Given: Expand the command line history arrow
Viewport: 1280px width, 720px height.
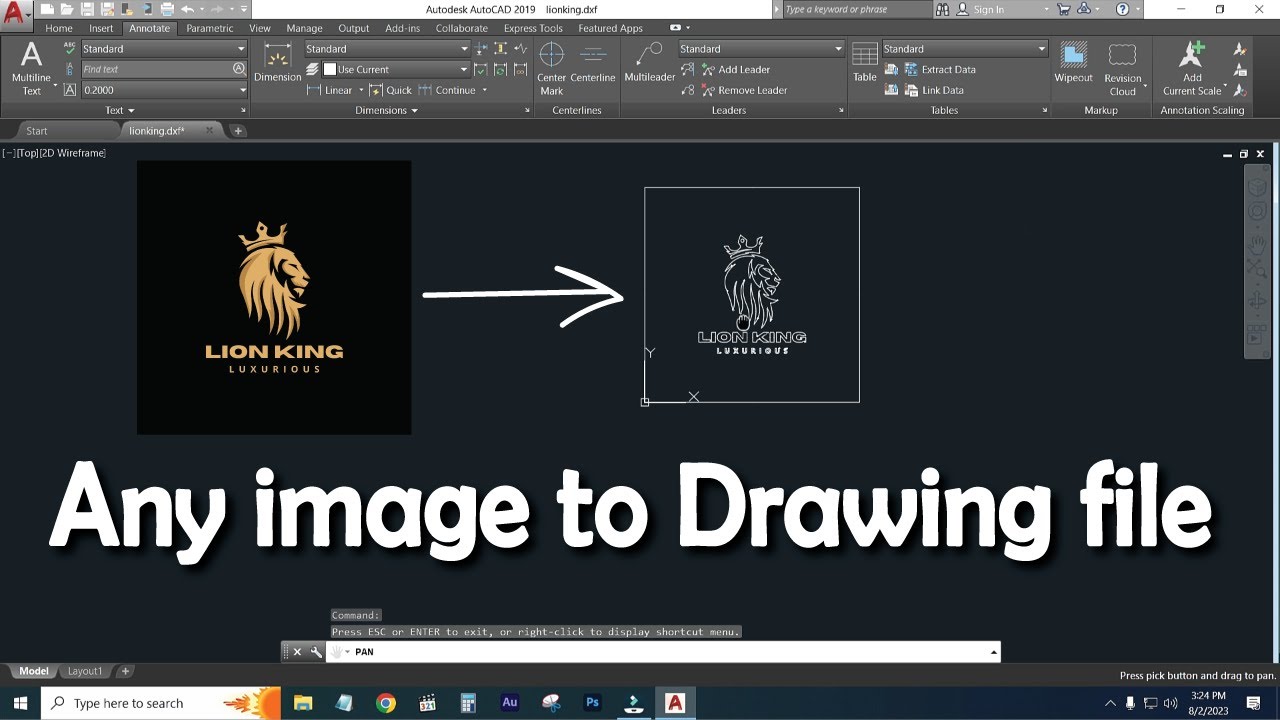Looking at the screenshot, I should [993, 652].
